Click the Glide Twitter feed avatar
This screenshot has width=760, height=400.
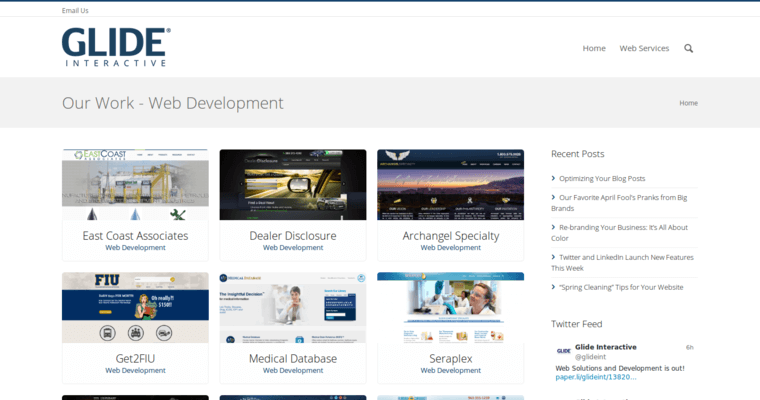(563, 351)
